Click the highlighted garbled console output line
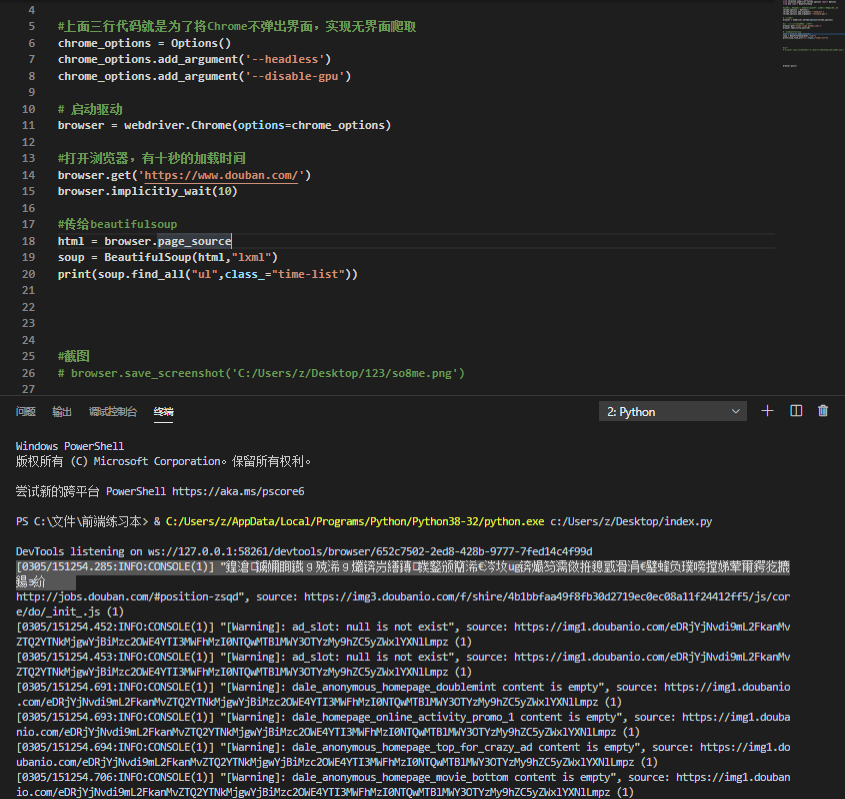This screenshot has height=799, width=845. (x=403, y=574)
